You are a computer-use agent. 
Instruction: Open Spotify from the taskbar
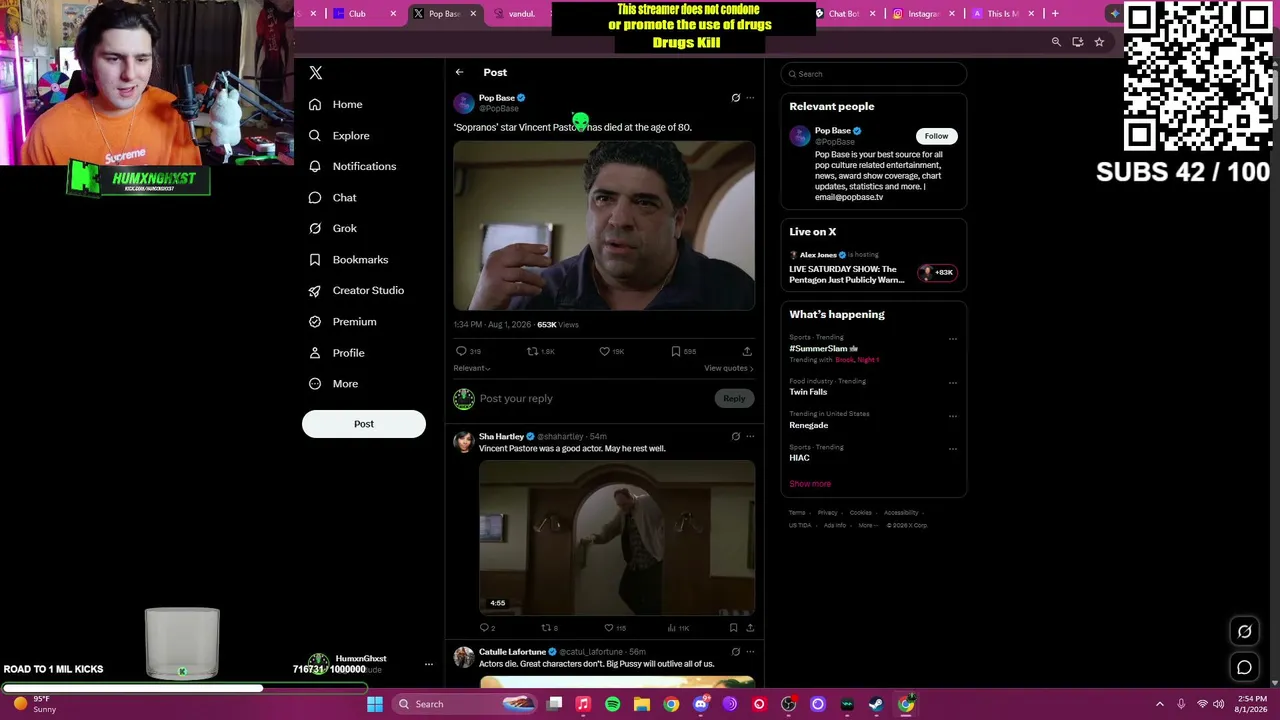tap(612, 704)
